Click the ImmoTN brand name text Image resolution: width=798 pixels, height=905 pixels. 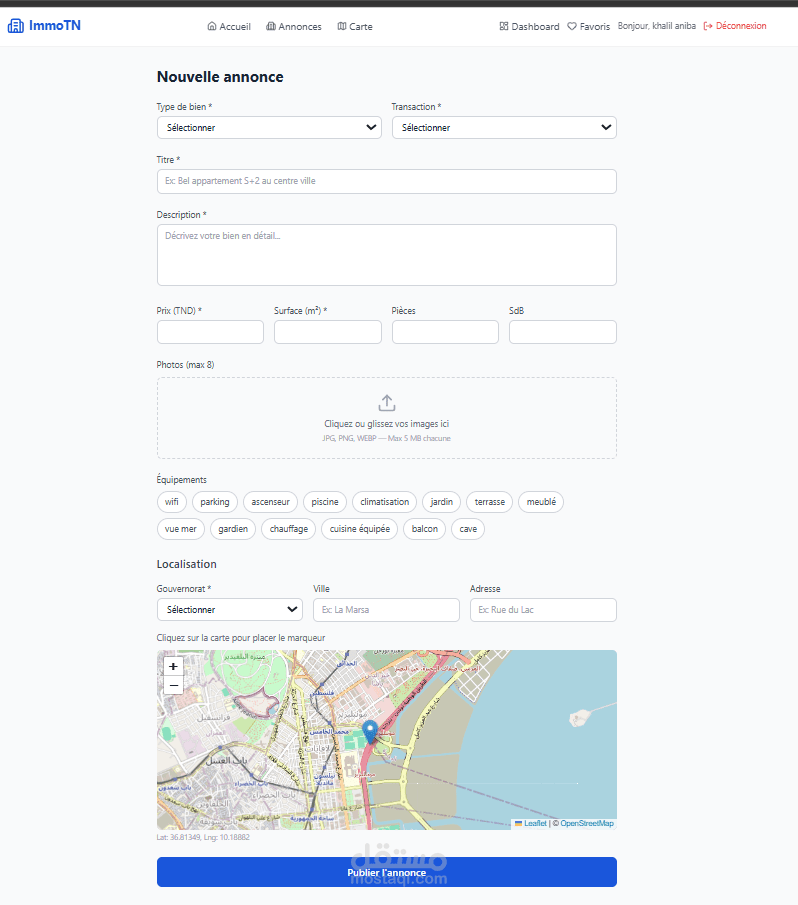pos(55,25)
